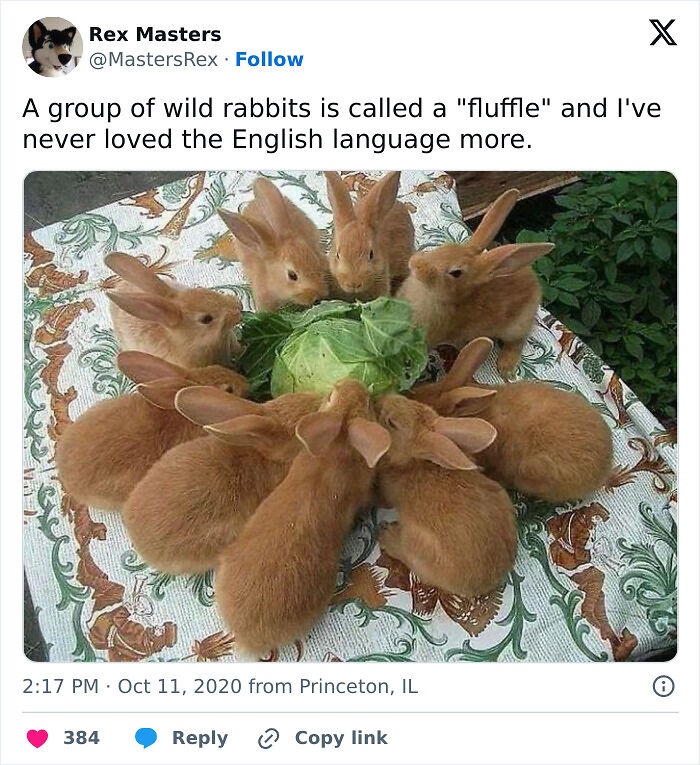Click the cabbage in the photo's center
The image size is (700, 765).
[335, 343]
